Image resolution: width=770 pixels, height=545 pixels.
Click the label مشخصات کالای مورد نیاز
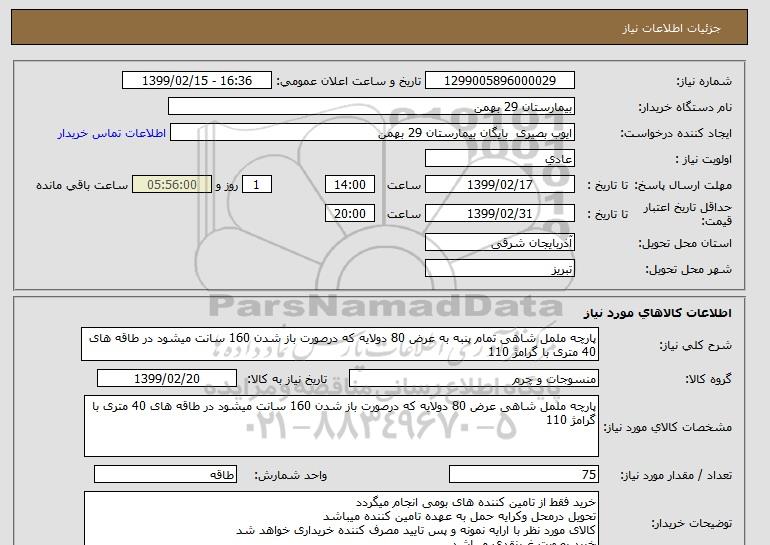tap(668, 427)
